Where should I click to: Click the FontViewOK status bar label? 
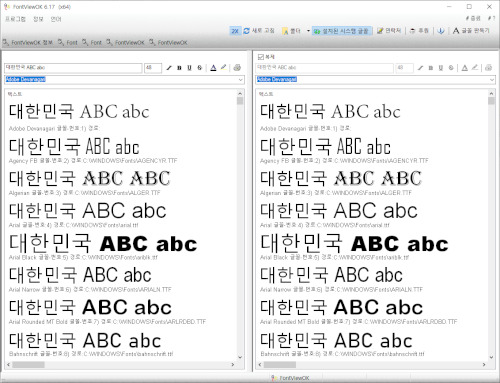click(290, 378)
